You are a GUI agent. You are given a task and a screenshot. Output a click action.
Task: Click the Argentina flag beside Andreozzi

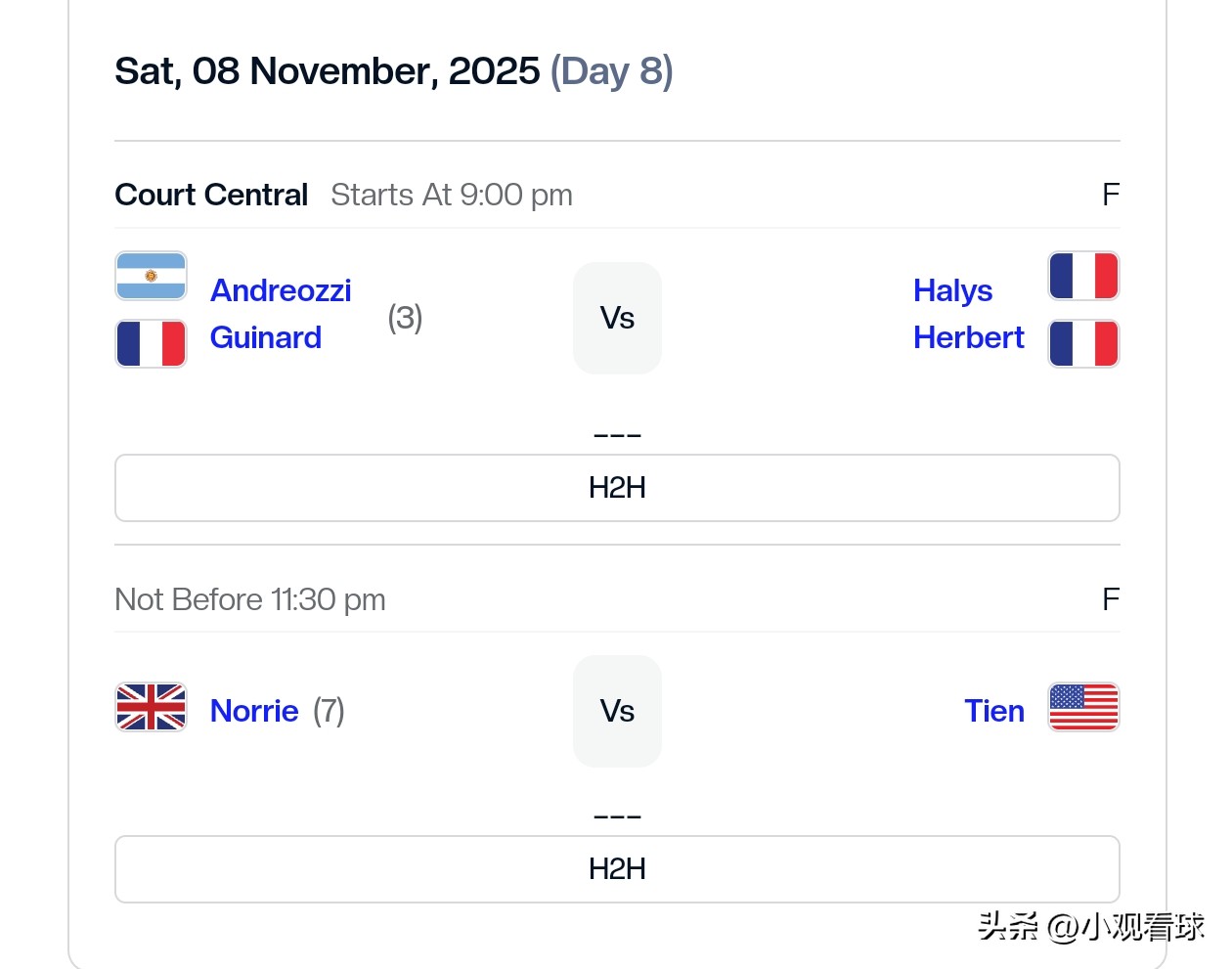[x=151, y=276]
